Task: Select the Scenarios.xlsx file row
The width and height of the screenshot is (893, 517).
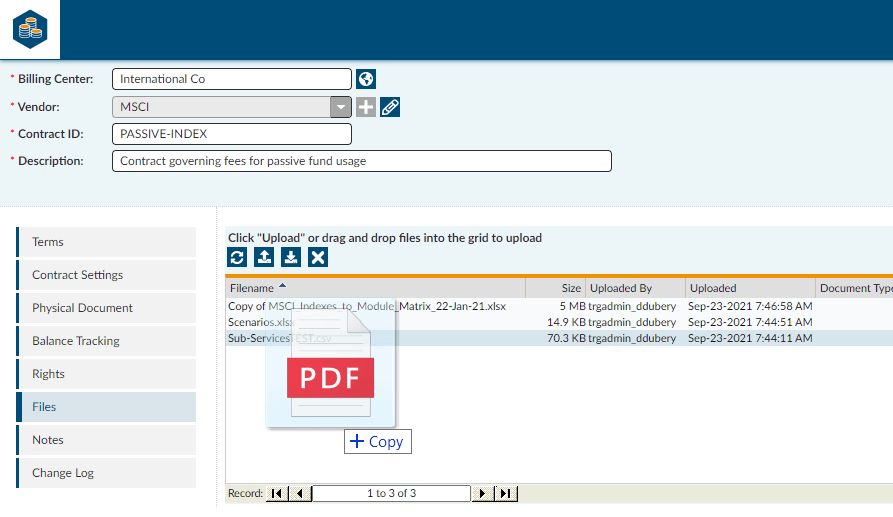Action: click(559, 322)
